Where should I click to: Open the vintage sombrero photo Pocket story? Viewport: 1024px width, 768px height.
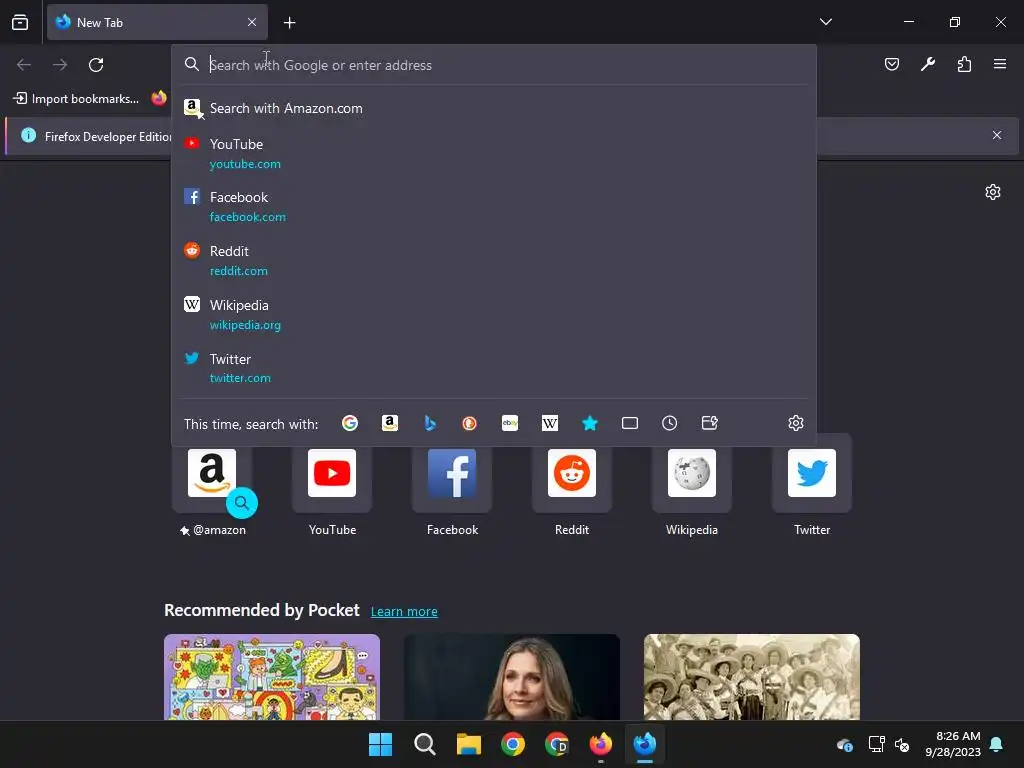[x=752, y=677]
